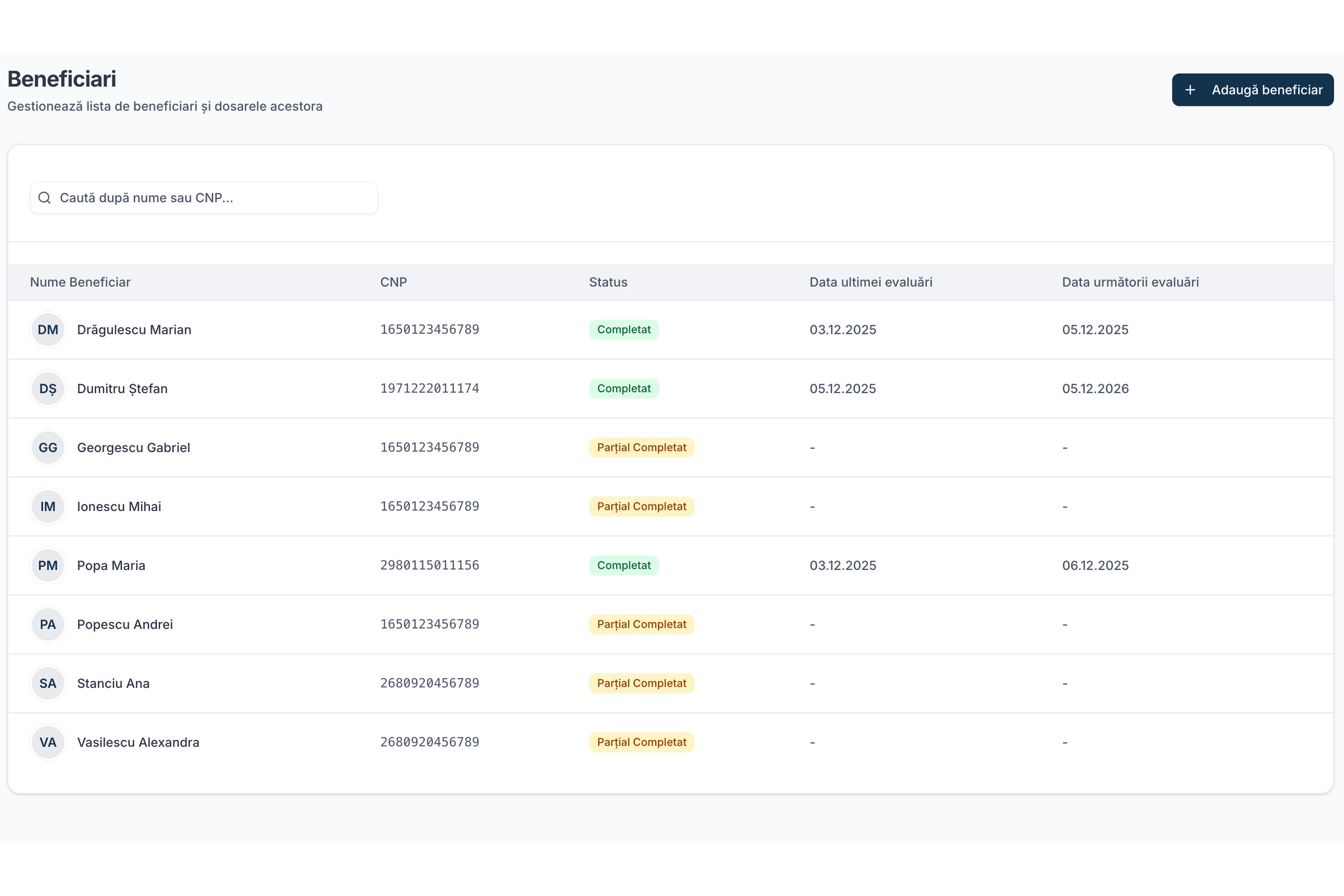Select the Vasilescu Alexandra name

pyautogui.click(x=138, y=742)
